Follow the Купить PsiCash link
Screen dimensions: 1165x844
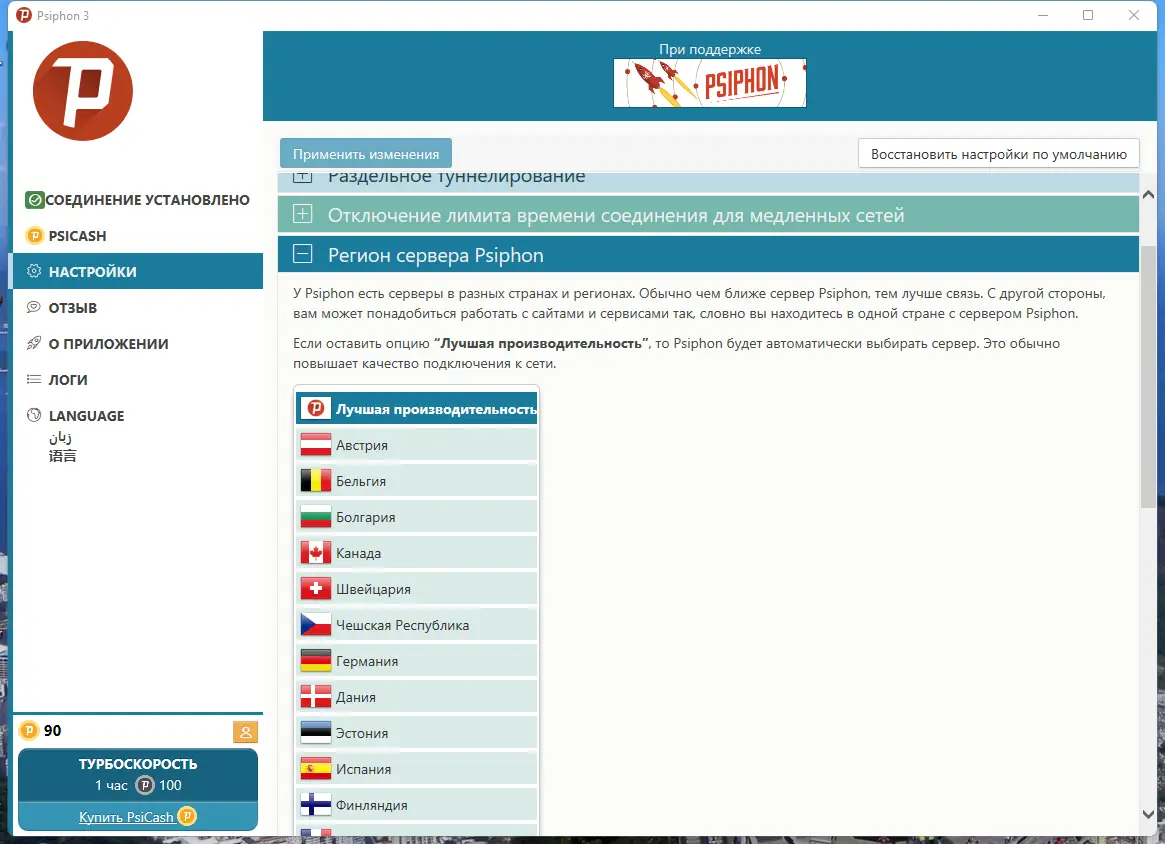click(126, 817)
